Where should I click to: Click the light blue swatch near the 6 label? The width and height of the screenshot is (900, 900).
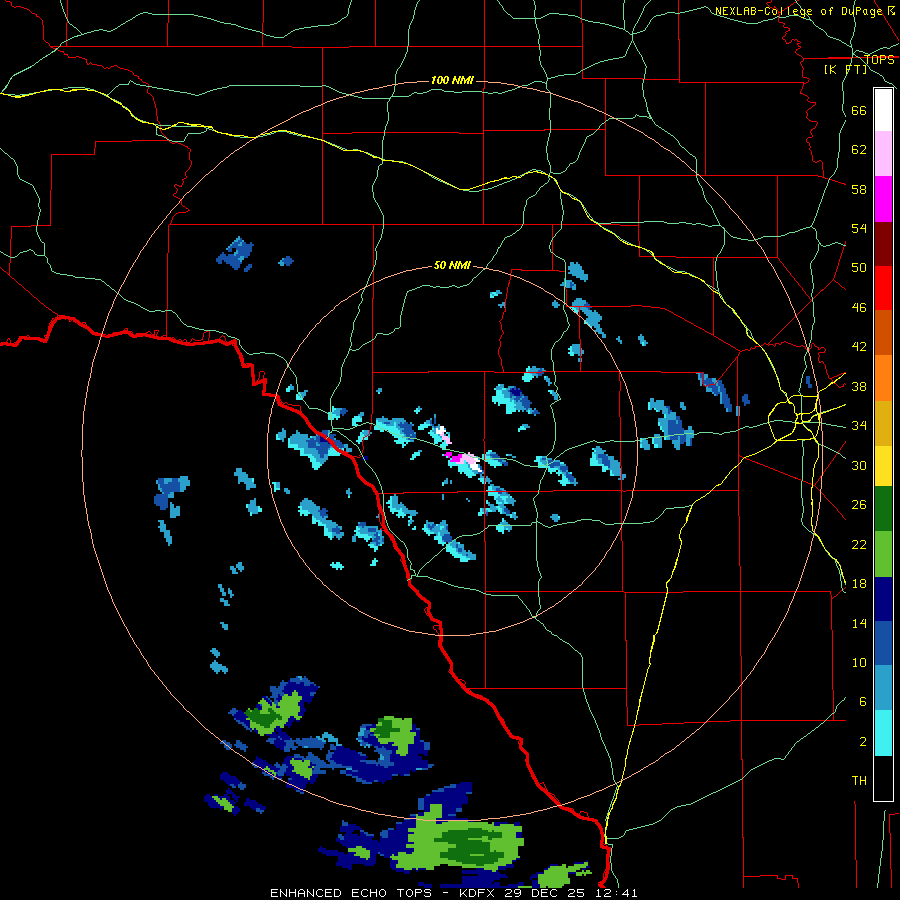883,688
